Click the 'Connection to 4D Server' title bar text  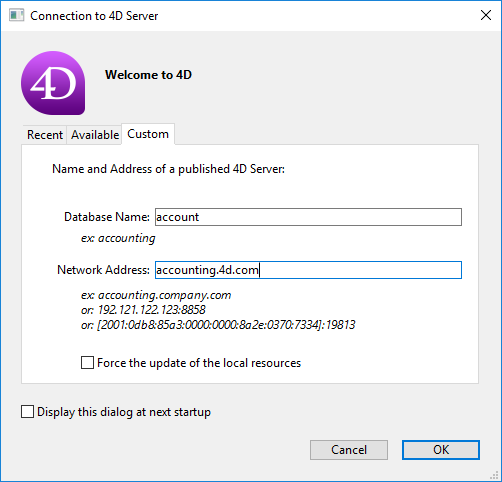pyautogui.click(x=94, y=16)
